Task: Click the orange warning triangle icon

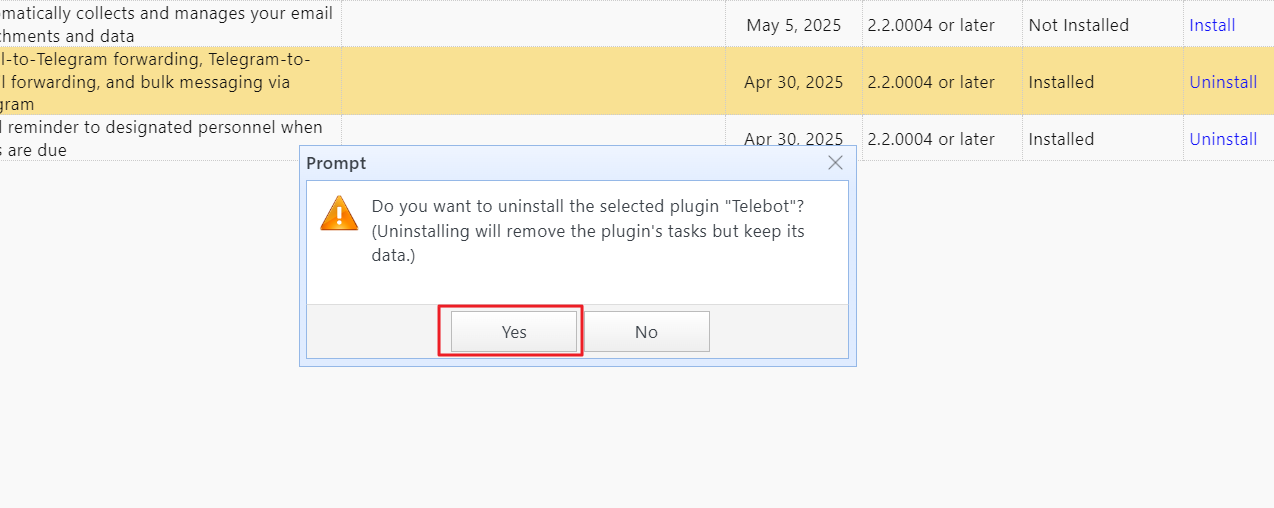Action: 339,213
